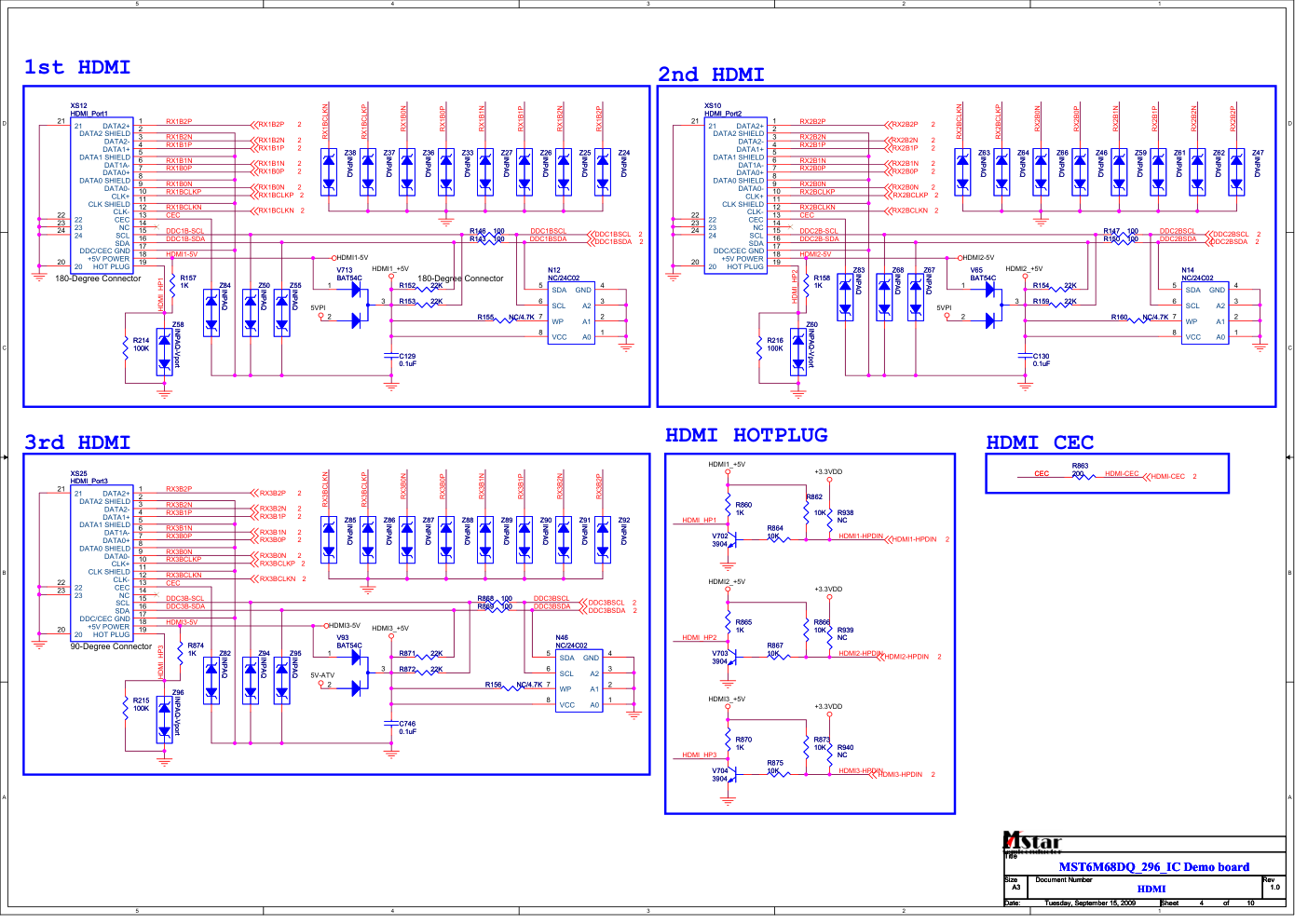The width and height of the screenshot is (1308, 924).
Task: Click the N14 NC/24C02 chip
Action: click(x=1206, y=314)
